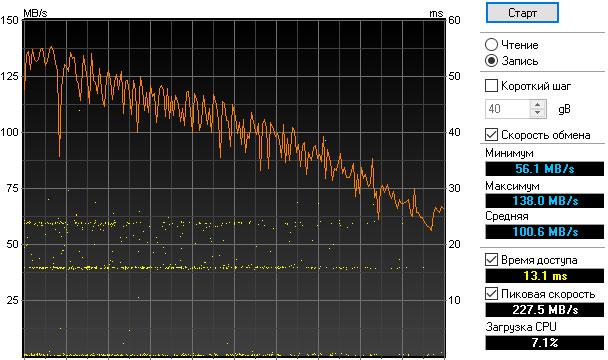Image resolution: width=608 pixels, height=360 pixels.
Task: Click the Старт button
Action: click(522, 13)
